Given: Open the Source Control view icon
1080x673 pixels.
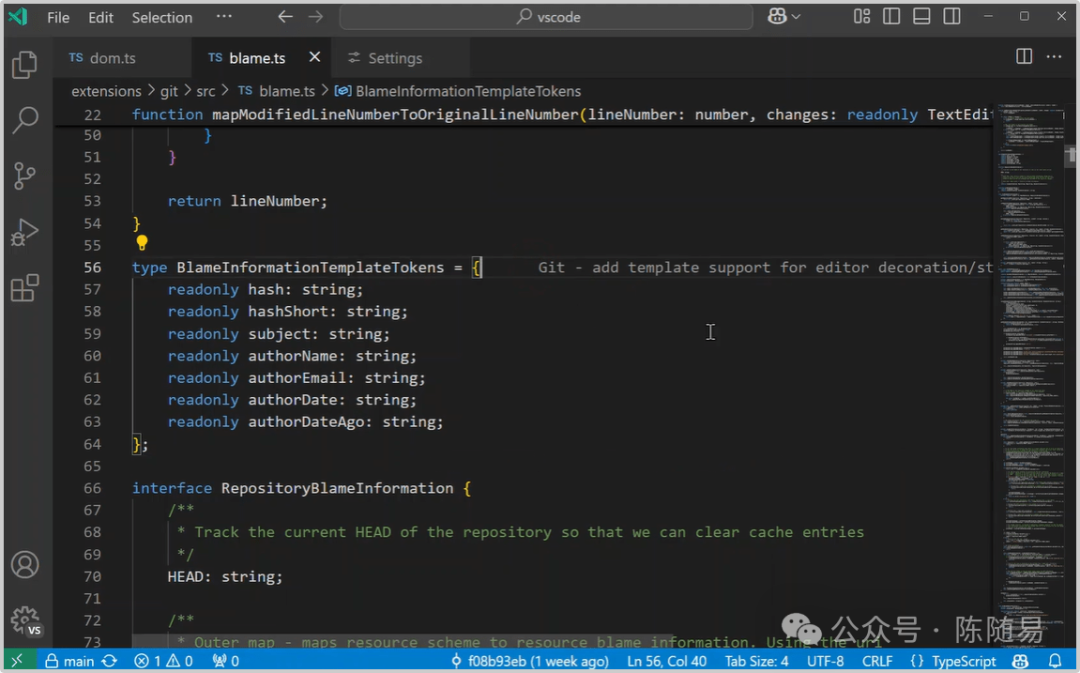Looking at the screenshot, I should coord(25,175).
